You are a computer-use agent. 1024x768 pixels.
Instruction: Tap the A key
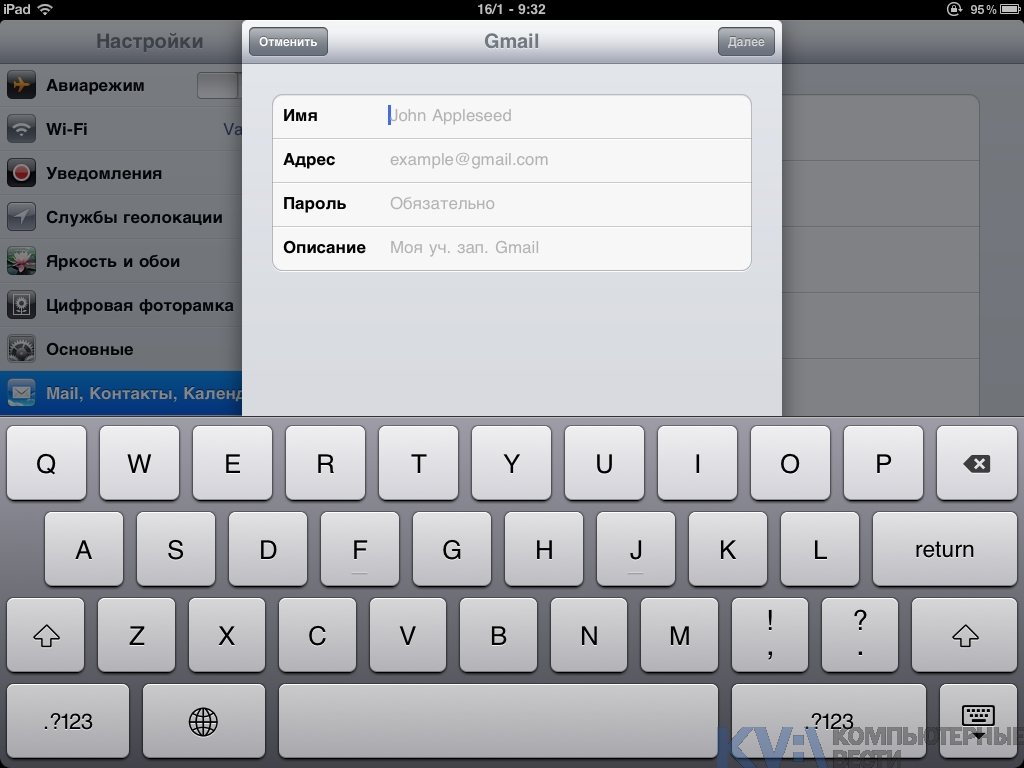coord(84,549)
